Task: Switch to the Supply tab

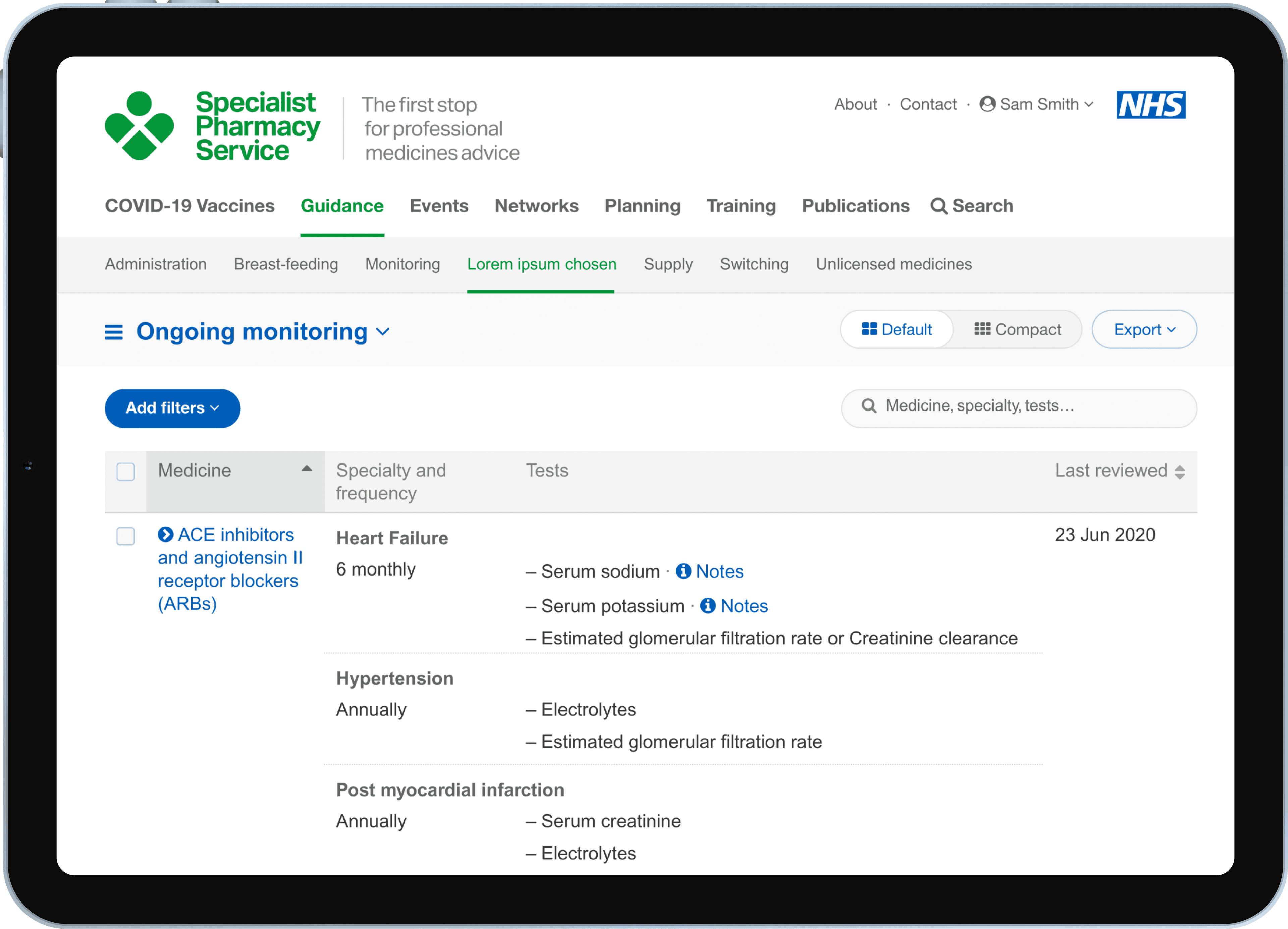Action: coord(668,264)
